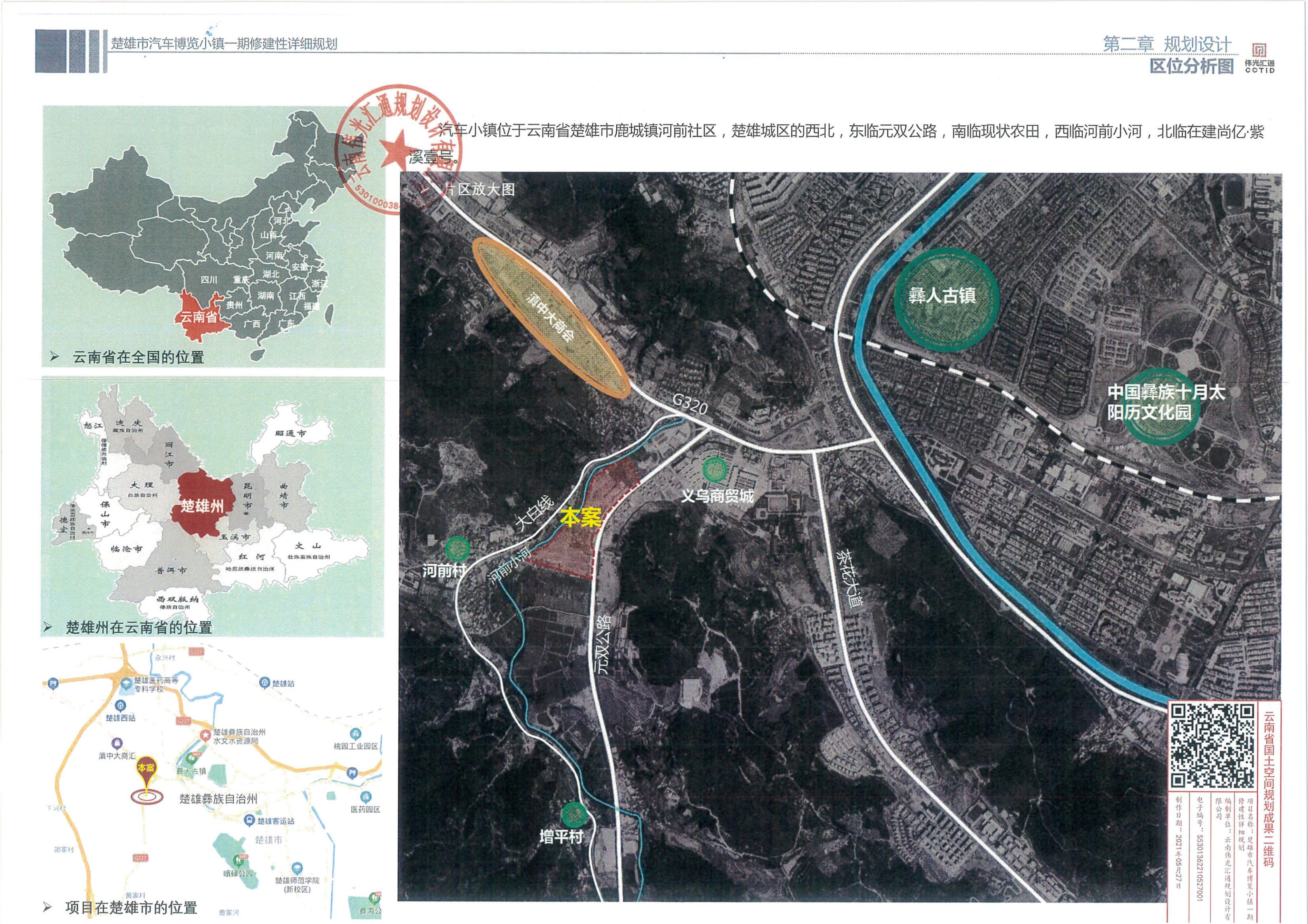
Task: Click the 增平村 green circle marker
Action: [574, 815]
